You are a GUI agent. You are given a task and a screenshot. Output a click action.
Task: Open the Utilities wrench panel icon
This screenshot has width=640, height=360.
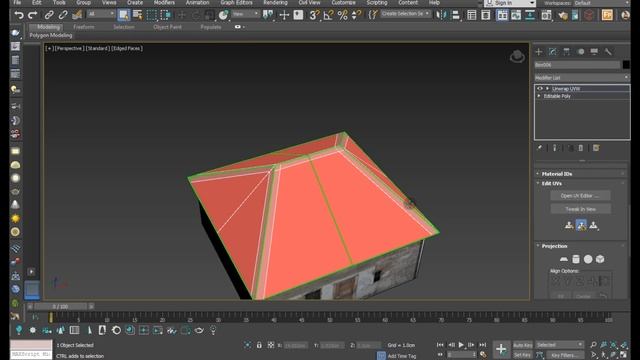click(x=608, y=51)
